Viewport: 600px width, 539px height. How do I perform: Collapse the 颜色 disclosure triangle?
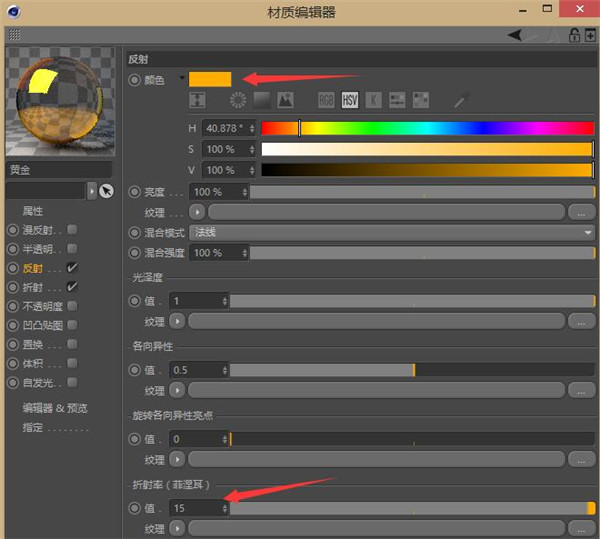click(x=182, y=78)
